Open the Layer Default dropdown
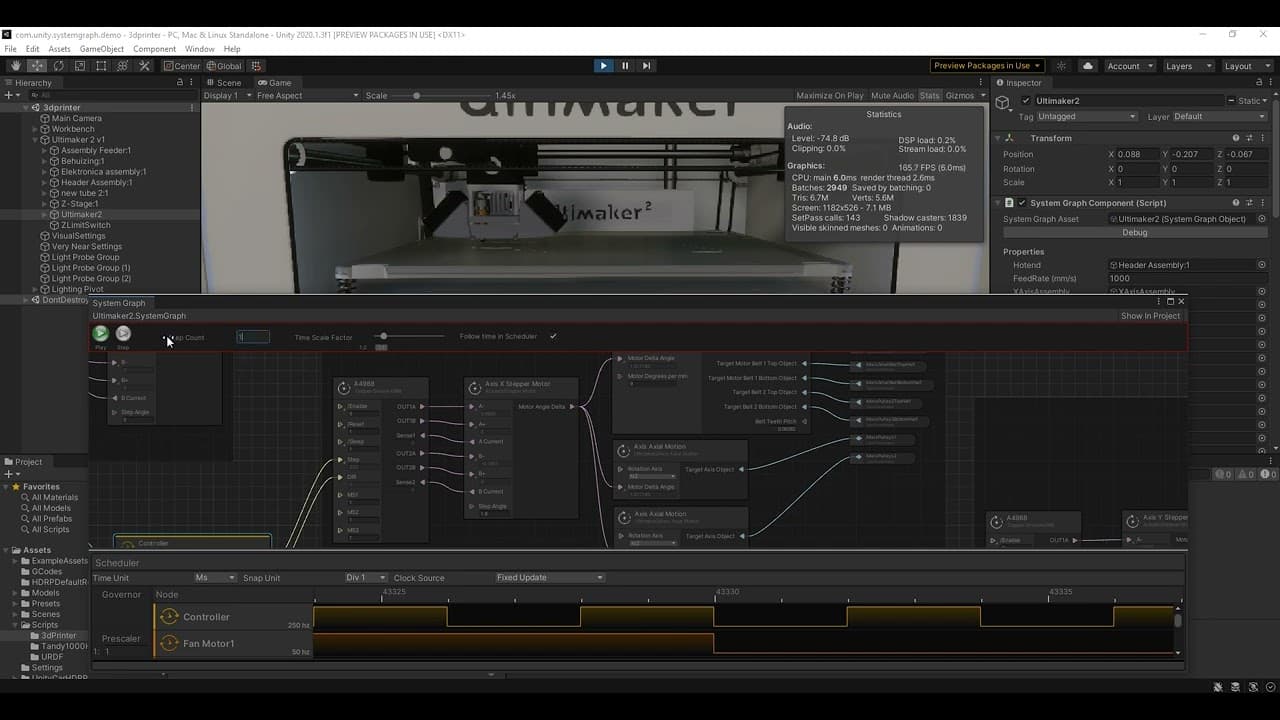The image size is (1280, 720). pyautogui.click(x=1219, y=116)
